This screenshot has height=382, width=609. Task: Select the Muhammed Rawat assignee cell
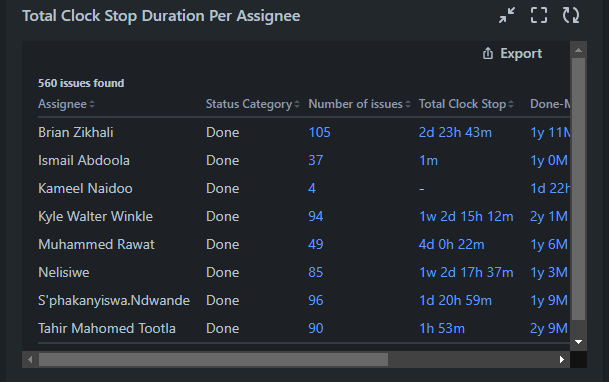coord(96,244)
